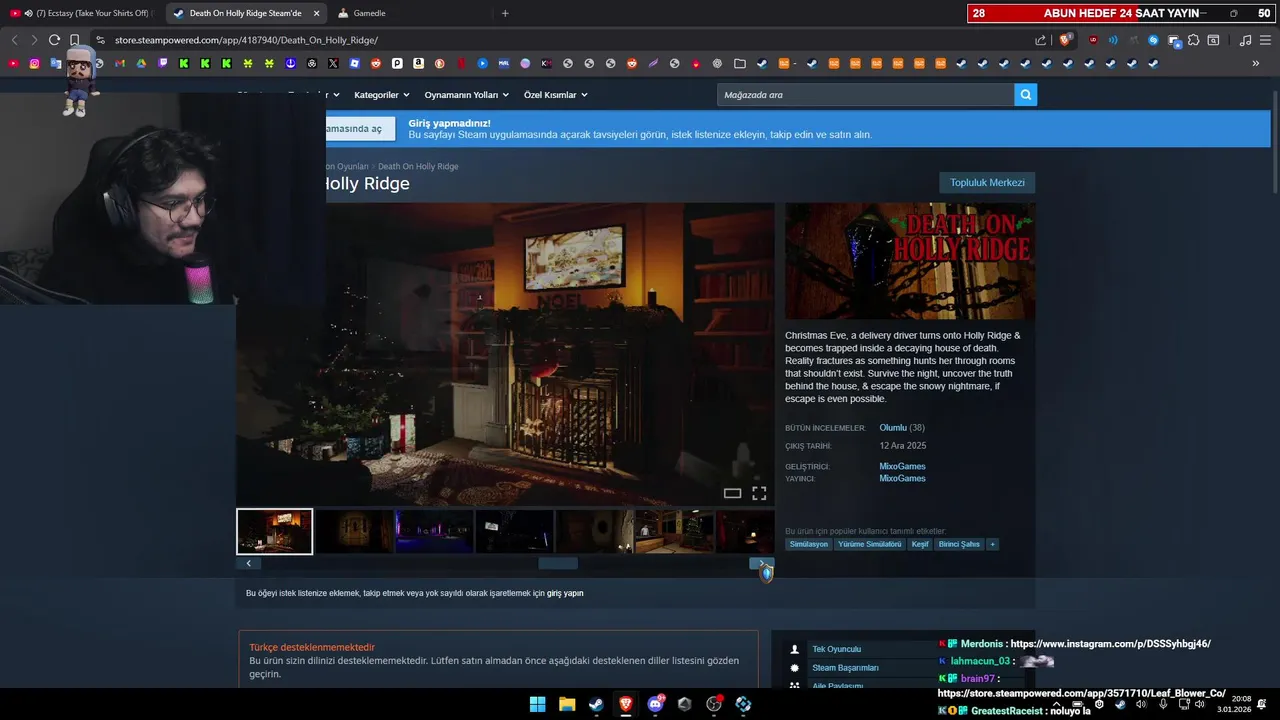Open the Windows Start button

pyautogui.click(x=537, y=704)
